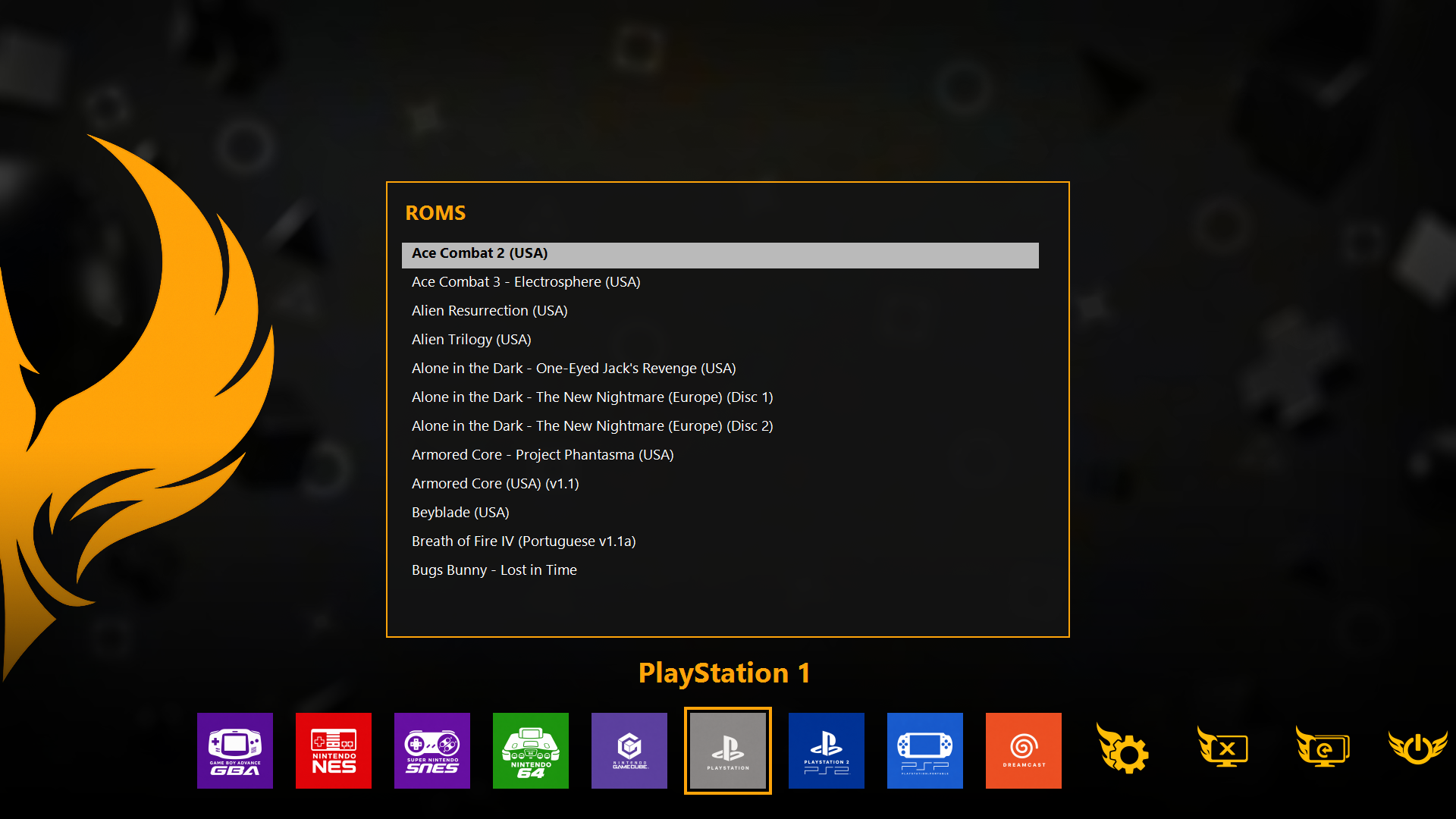Image resolution: width=1456 pixels, height=819 pixels.
Task: Choose the Nintendo 64 system icon
Action: (531, 751)
